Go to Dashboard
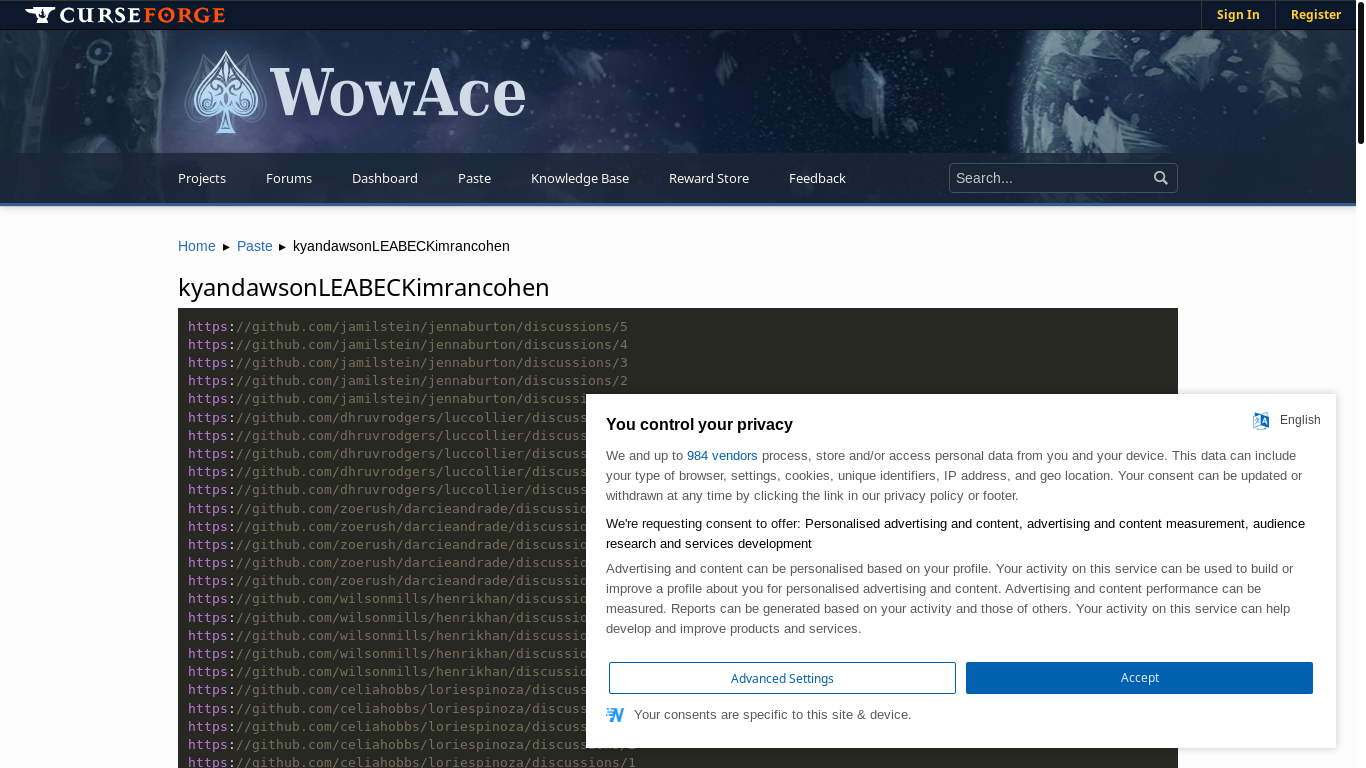Viewport: 1366px width, 768px height. click(385, 178)
